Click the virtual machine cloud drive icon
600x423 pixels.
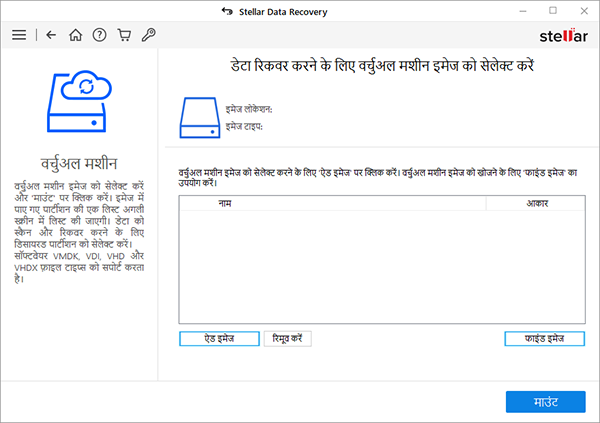coord(79,101)
